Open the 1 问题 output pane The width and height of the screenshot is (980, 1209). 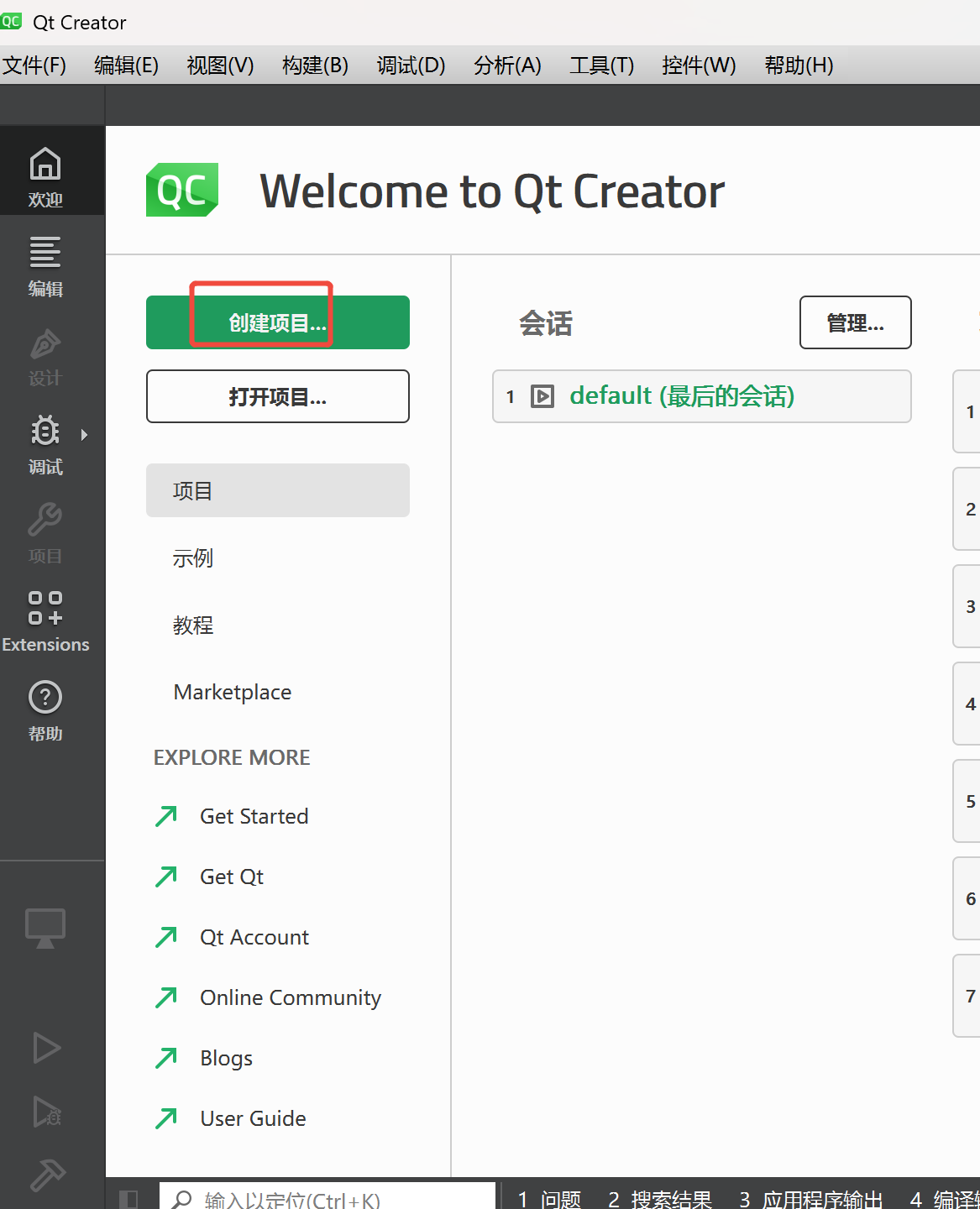(549, 1199)
